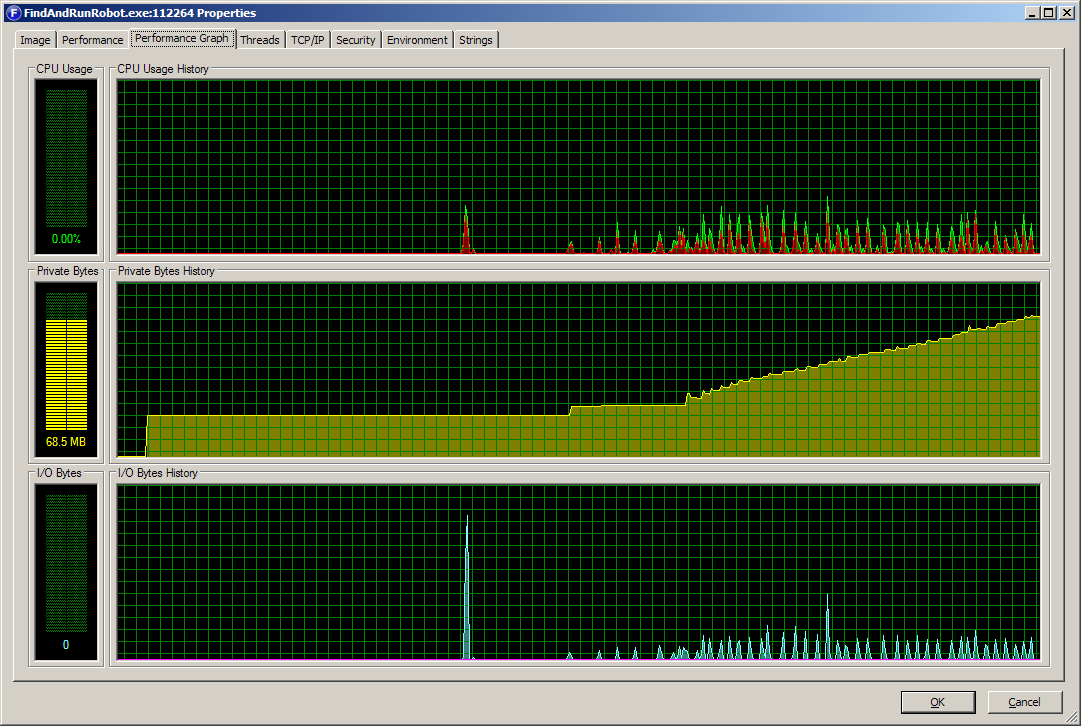
Task: Click the Cancel button
Action: [1024, 701]
